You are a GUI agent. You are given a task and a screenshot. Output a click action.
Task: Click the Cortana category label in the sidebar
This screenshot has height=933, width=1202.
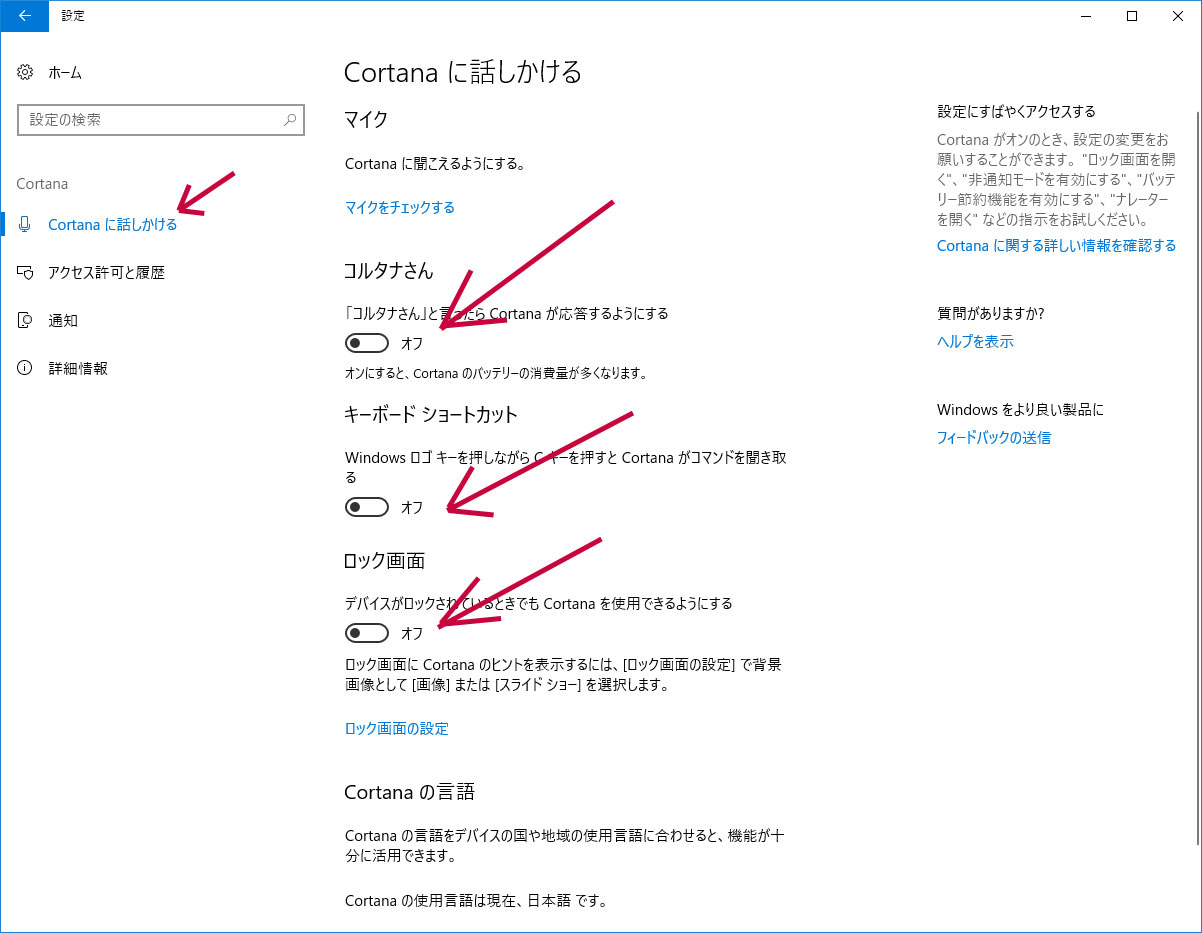click(43, 184)
